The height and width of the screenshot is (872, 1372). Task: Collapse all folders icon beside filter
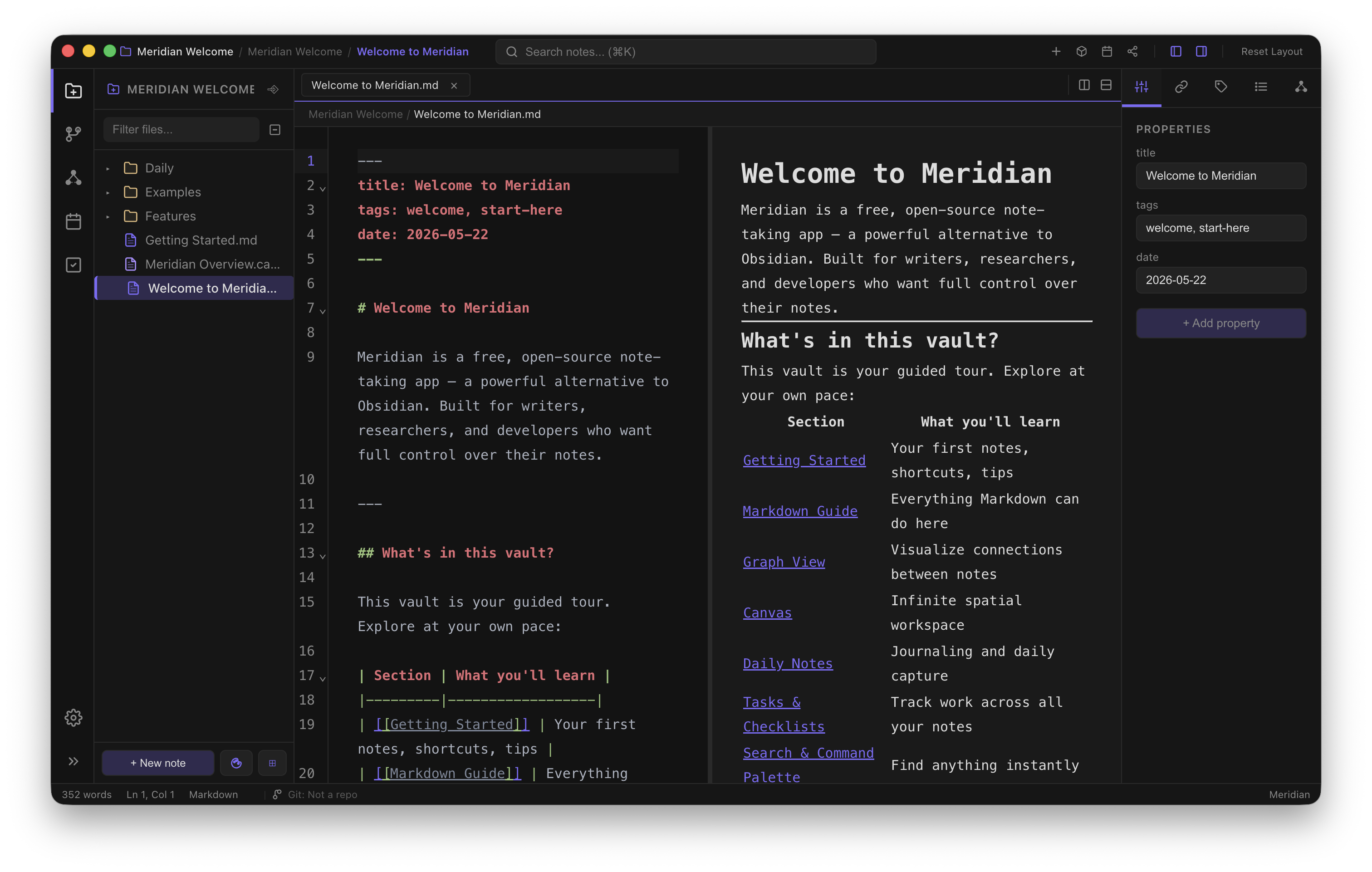pyautogui.click(x=275, y=130)
